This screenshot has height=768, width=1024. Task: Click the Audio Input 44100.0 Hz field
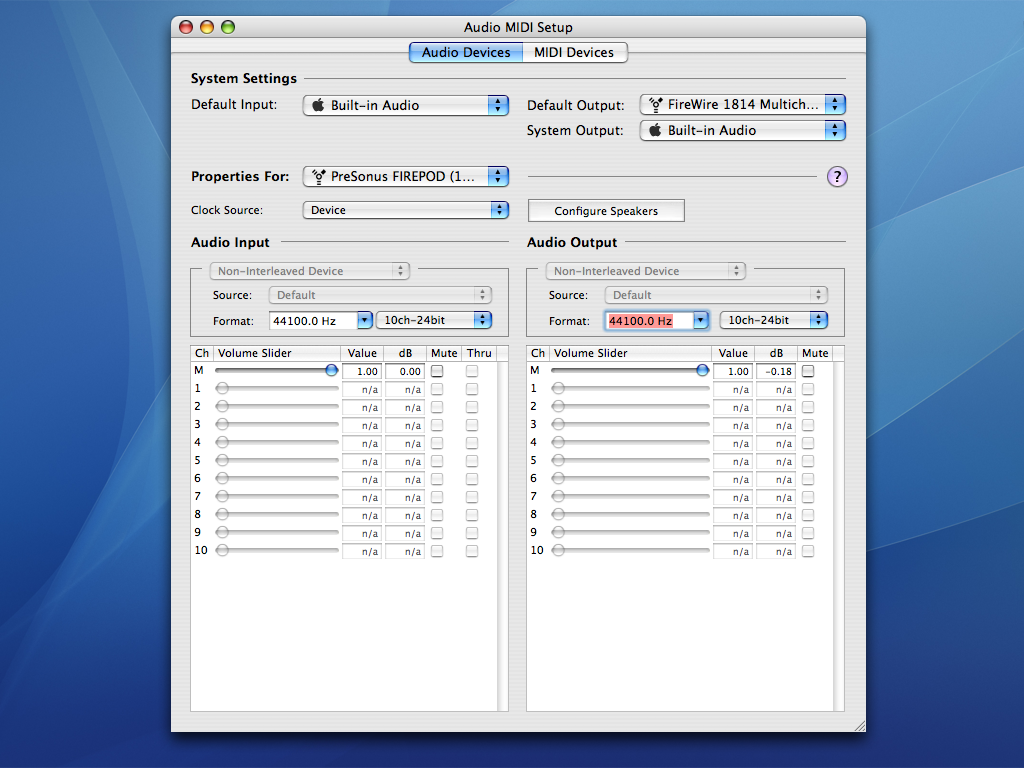click(313, 321)
